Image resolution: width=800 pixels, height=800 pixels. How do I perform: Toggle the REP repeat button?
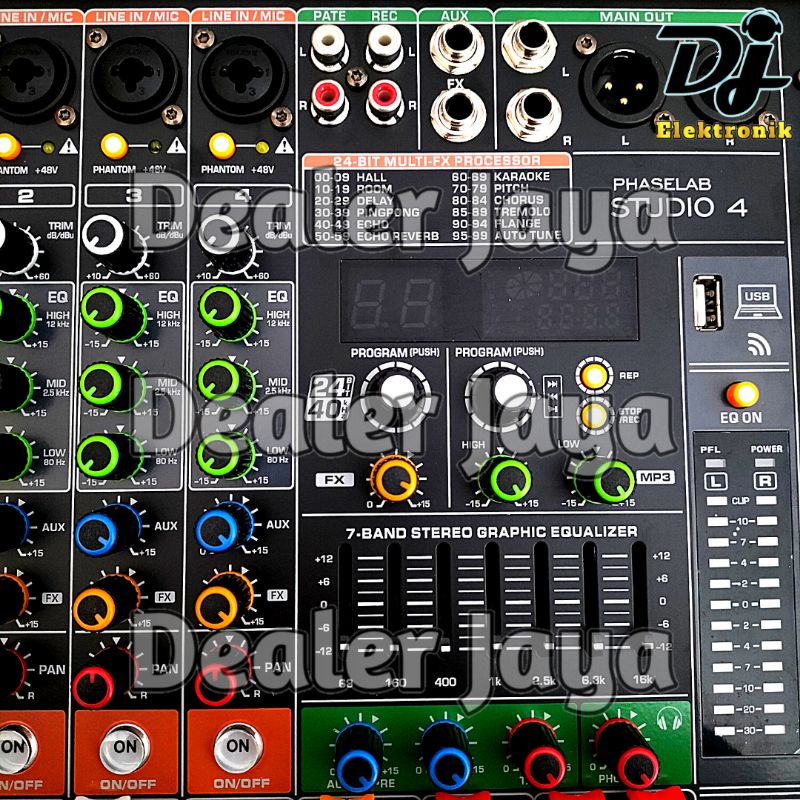tap(595, 376)
